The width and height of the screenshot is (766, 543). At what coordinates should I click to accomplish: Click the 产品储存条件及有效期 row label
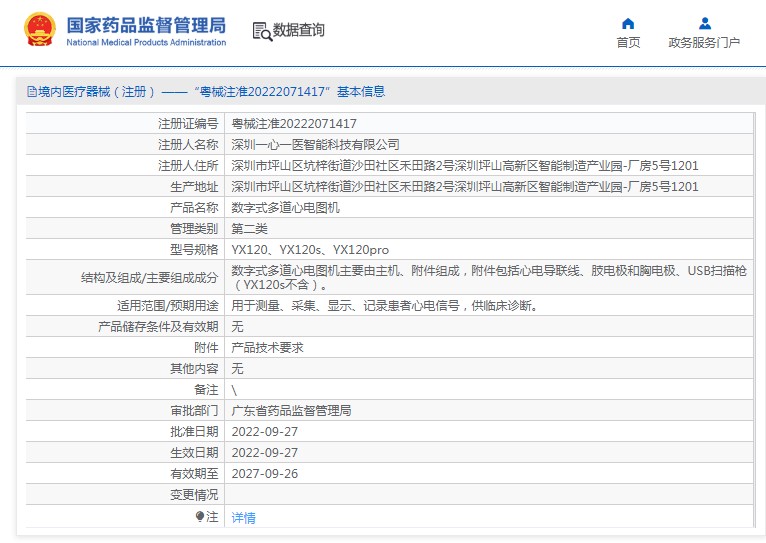coord(158,327)
